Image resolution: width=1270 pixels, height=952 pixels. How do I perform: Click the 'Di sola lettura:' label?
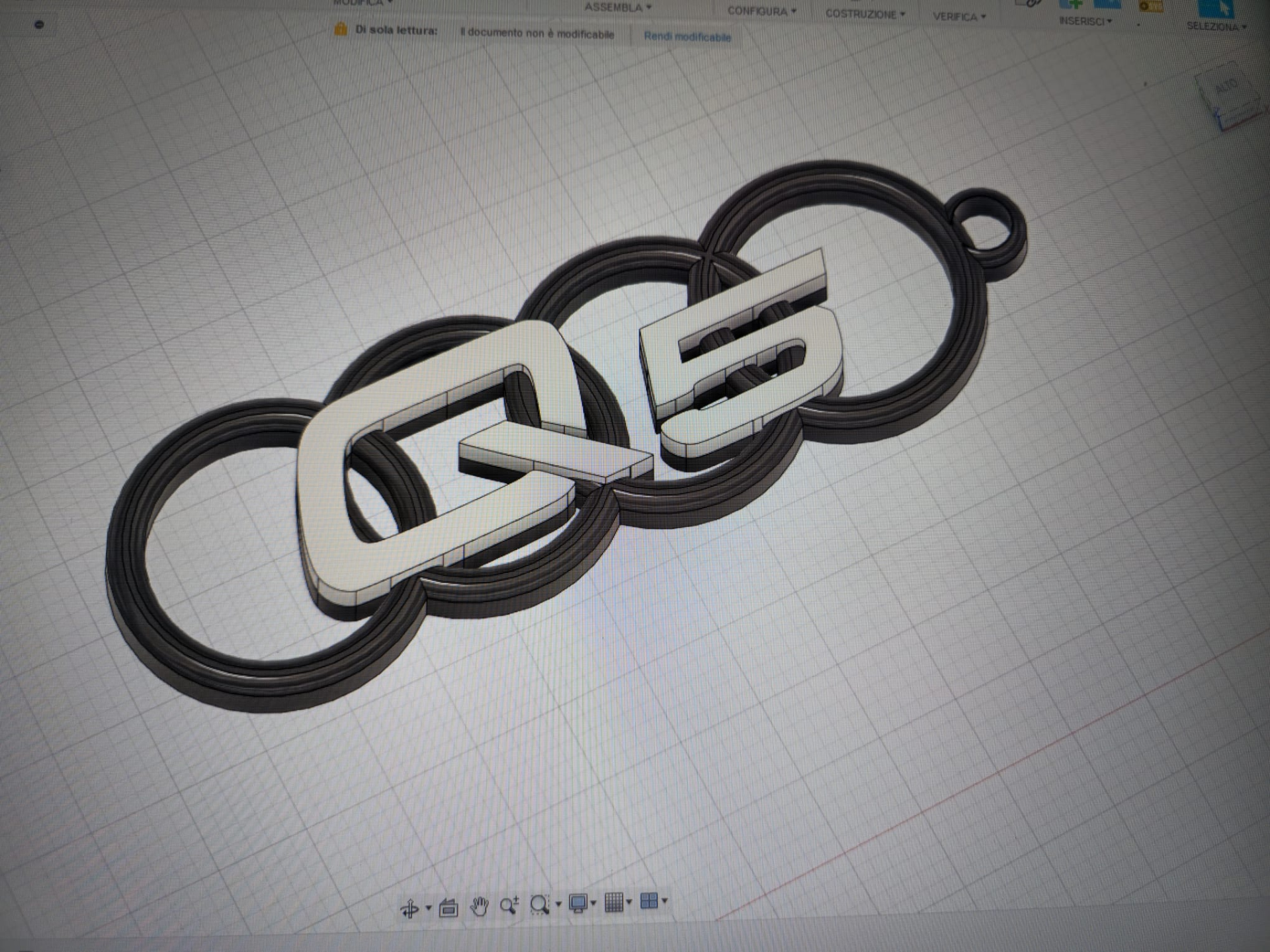click(396, 30)
